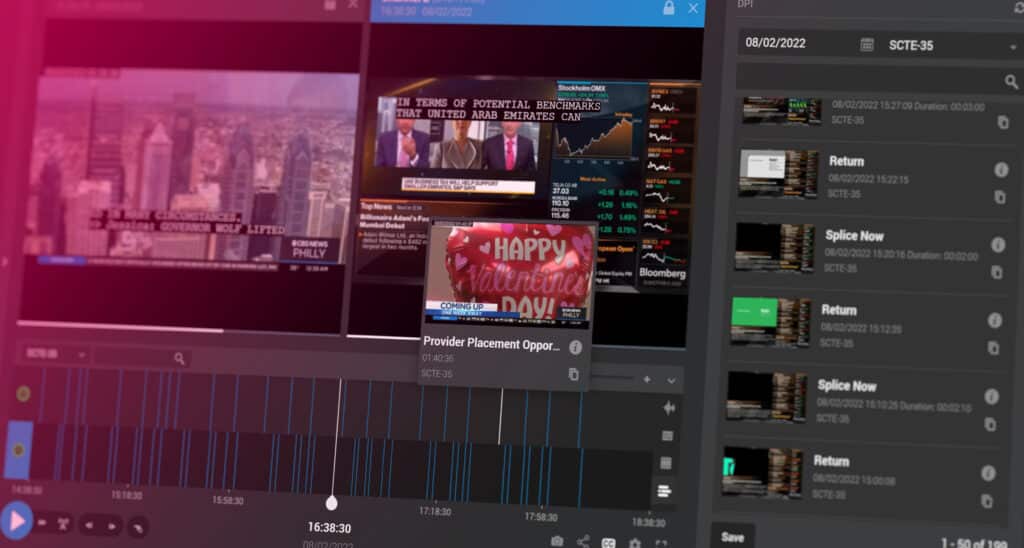Click the white timeline marker near 17:18:30

coord(501,416)
